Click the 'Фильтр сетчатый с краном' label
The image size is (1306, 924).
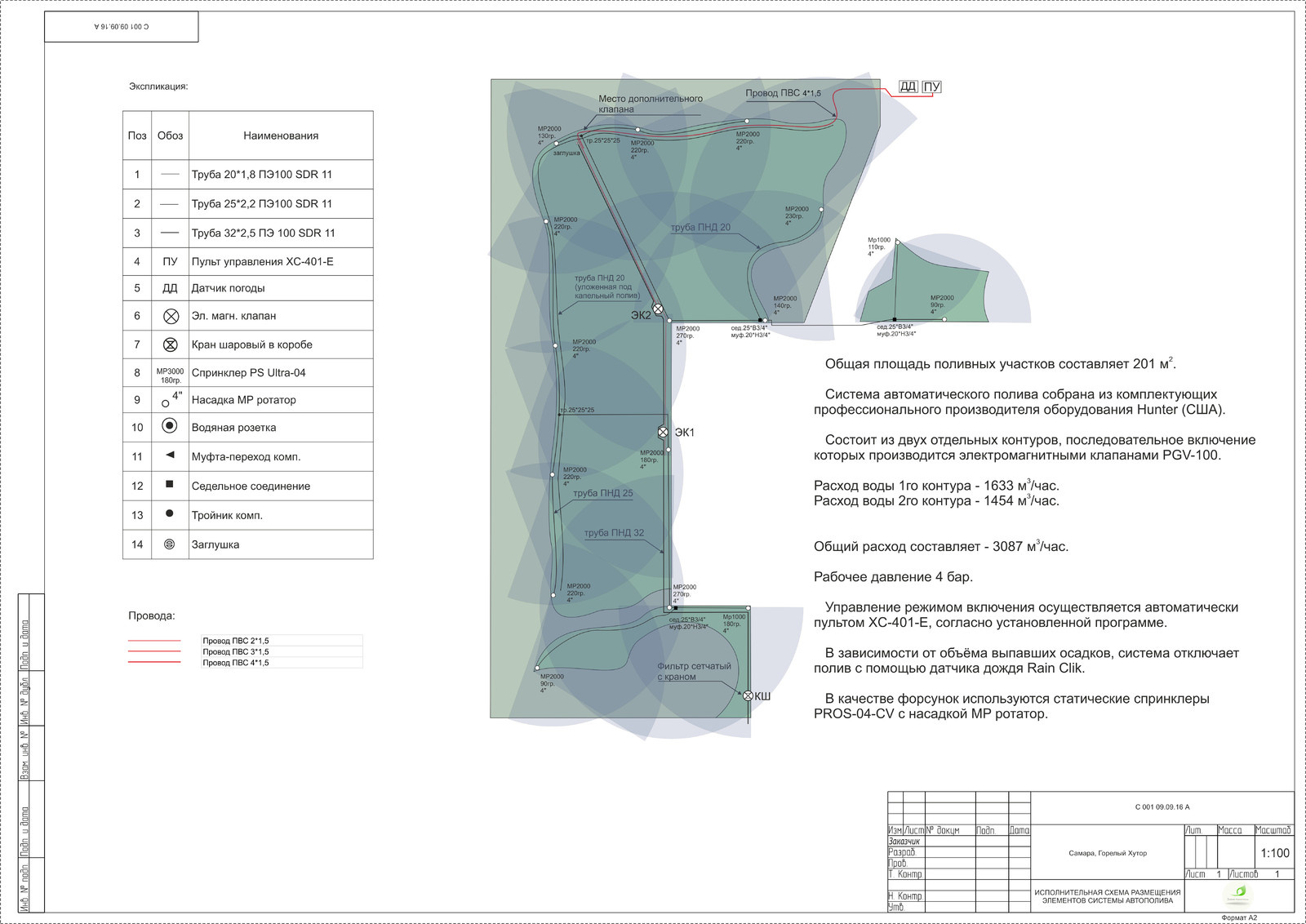pos(693,671)
